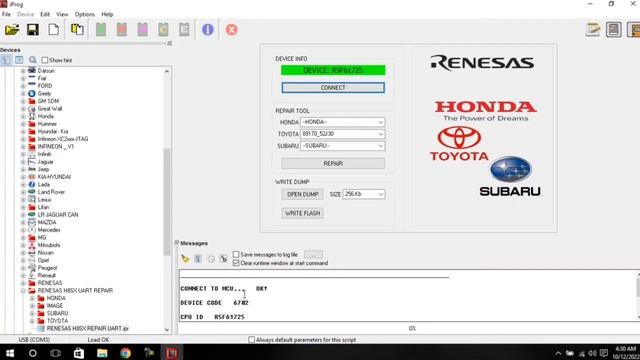Click the log file browse button
This screenshot has height=360, width=640.
click(313, 254)
